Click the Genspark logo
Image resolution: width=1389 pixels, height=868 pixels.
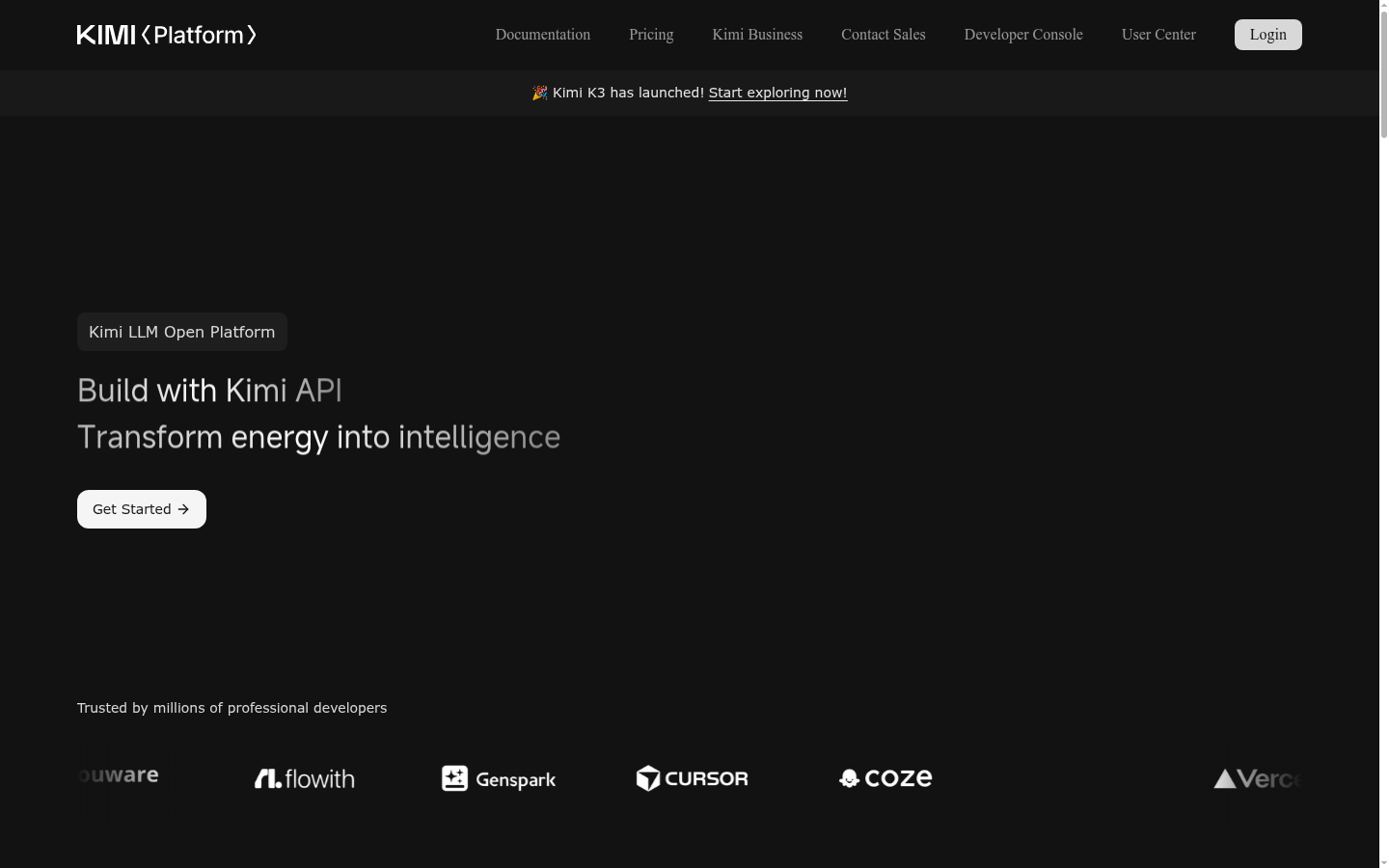point(499,778)
